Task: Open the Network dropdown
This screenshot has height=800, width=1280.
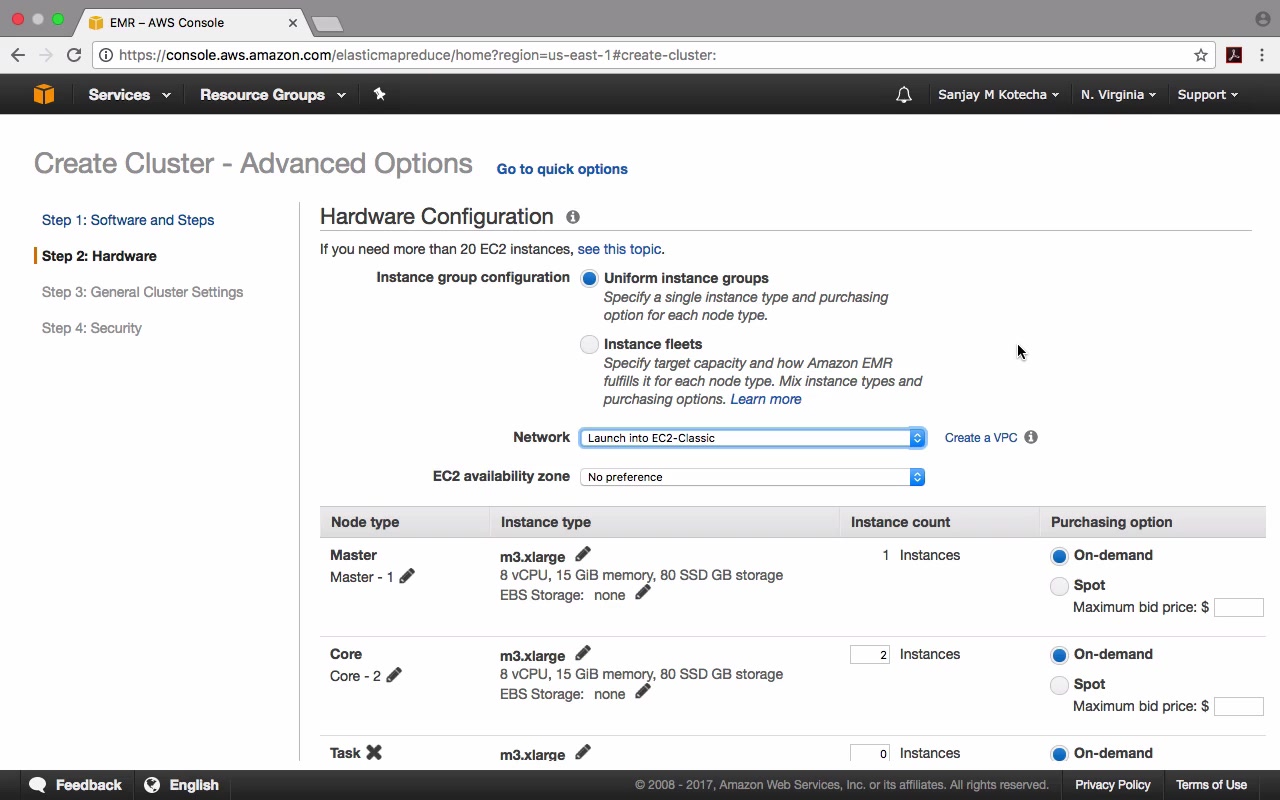Action: 752,438
